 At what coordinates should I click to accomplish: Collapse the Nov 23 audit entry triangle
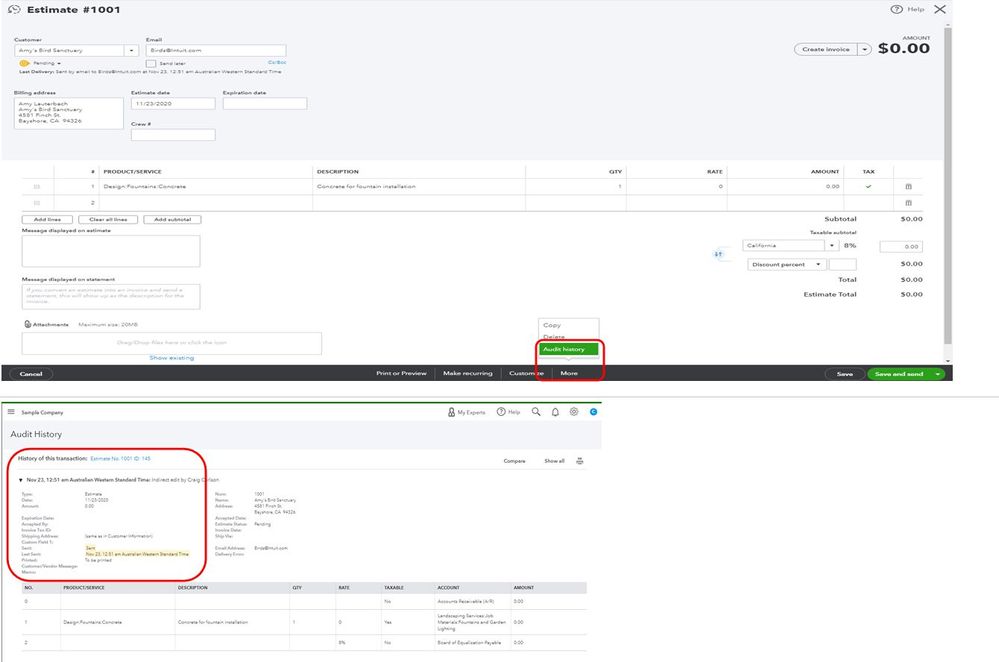(x=20, y=480)
